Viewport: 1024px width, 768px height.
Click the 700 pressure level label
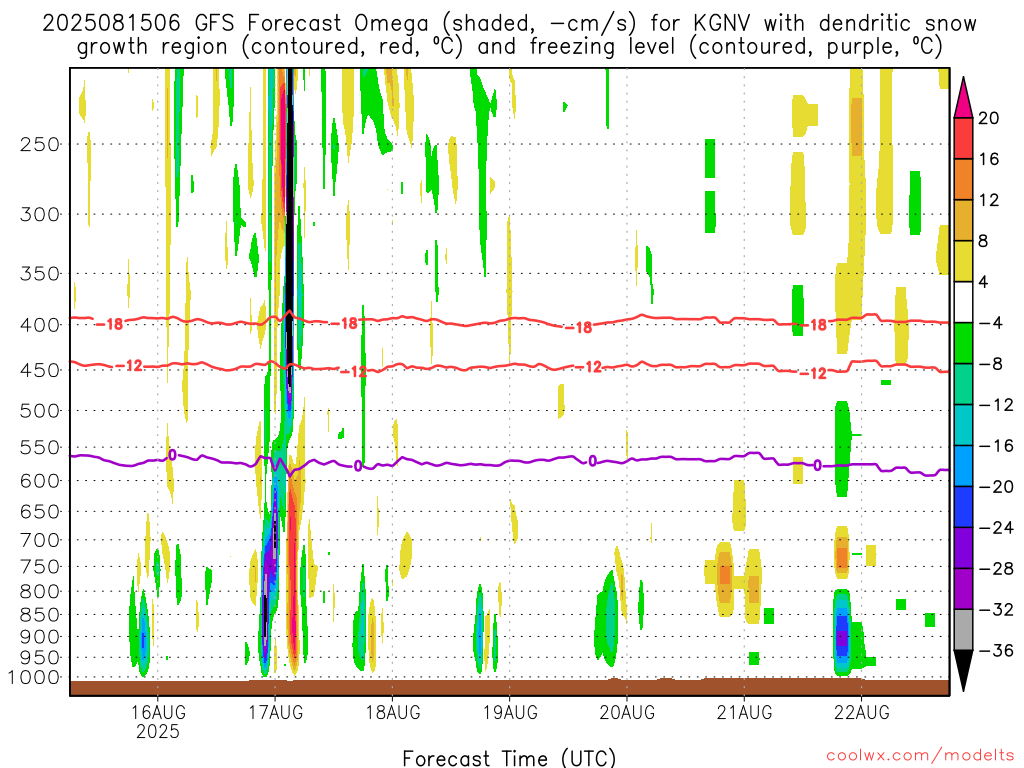(x=40, y=540)
